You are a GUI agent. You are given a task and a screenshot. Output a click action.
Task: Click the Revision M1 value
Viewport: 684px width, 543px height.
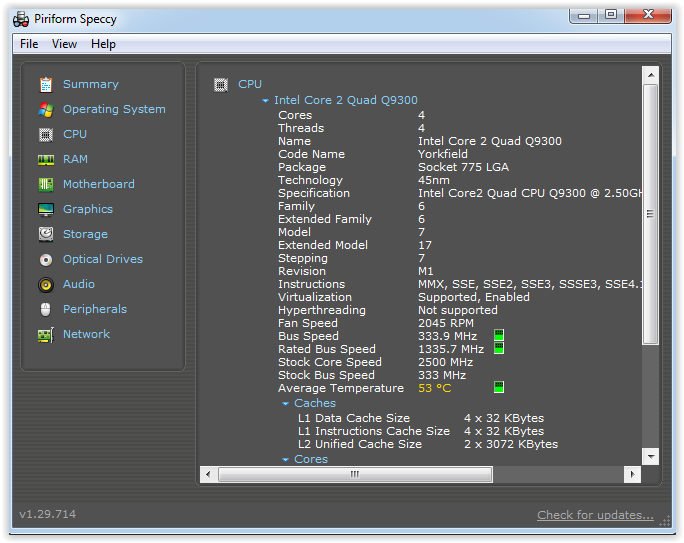[425, 271]
